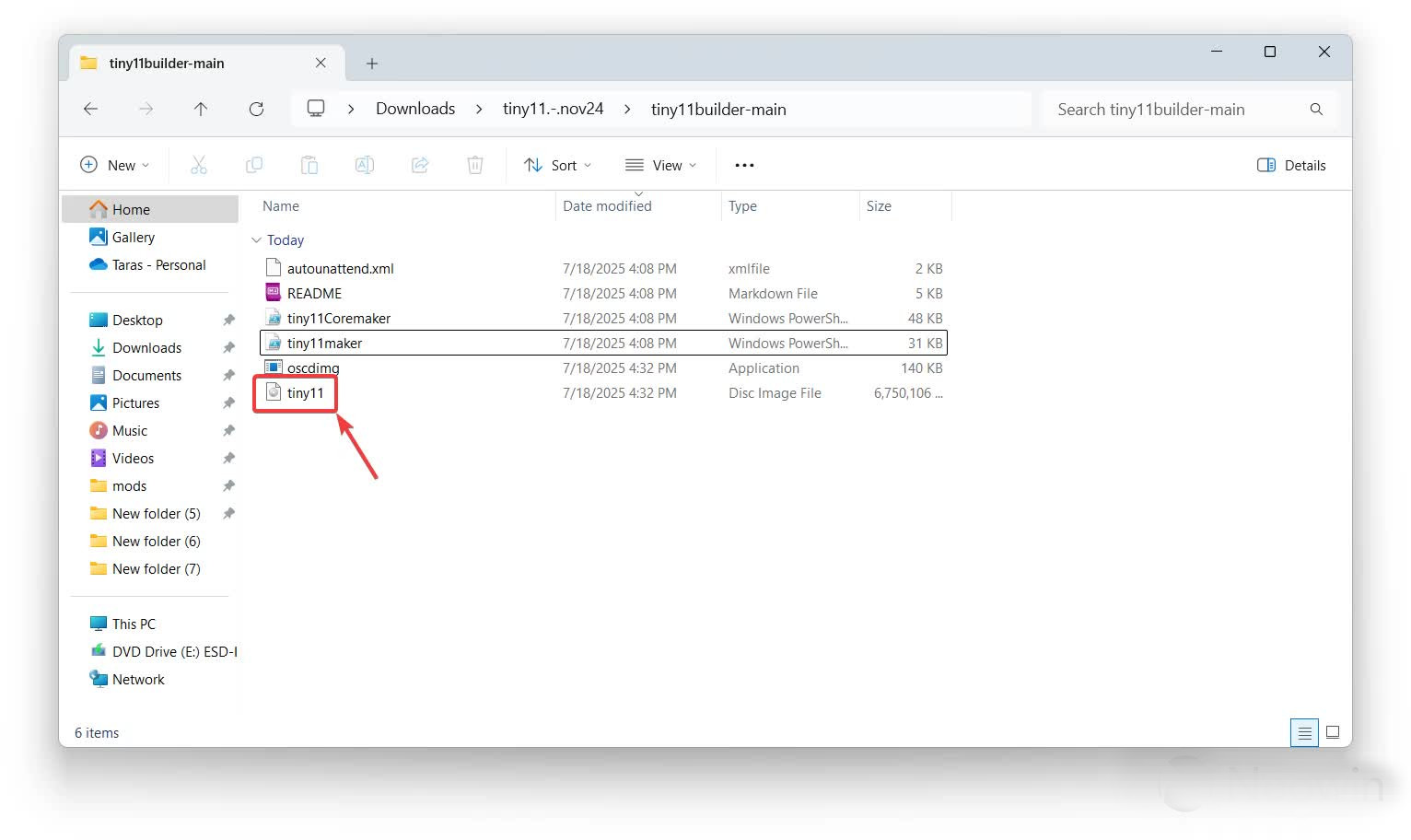
Task: Open the Details pane
Action: tap(1291, 165)
